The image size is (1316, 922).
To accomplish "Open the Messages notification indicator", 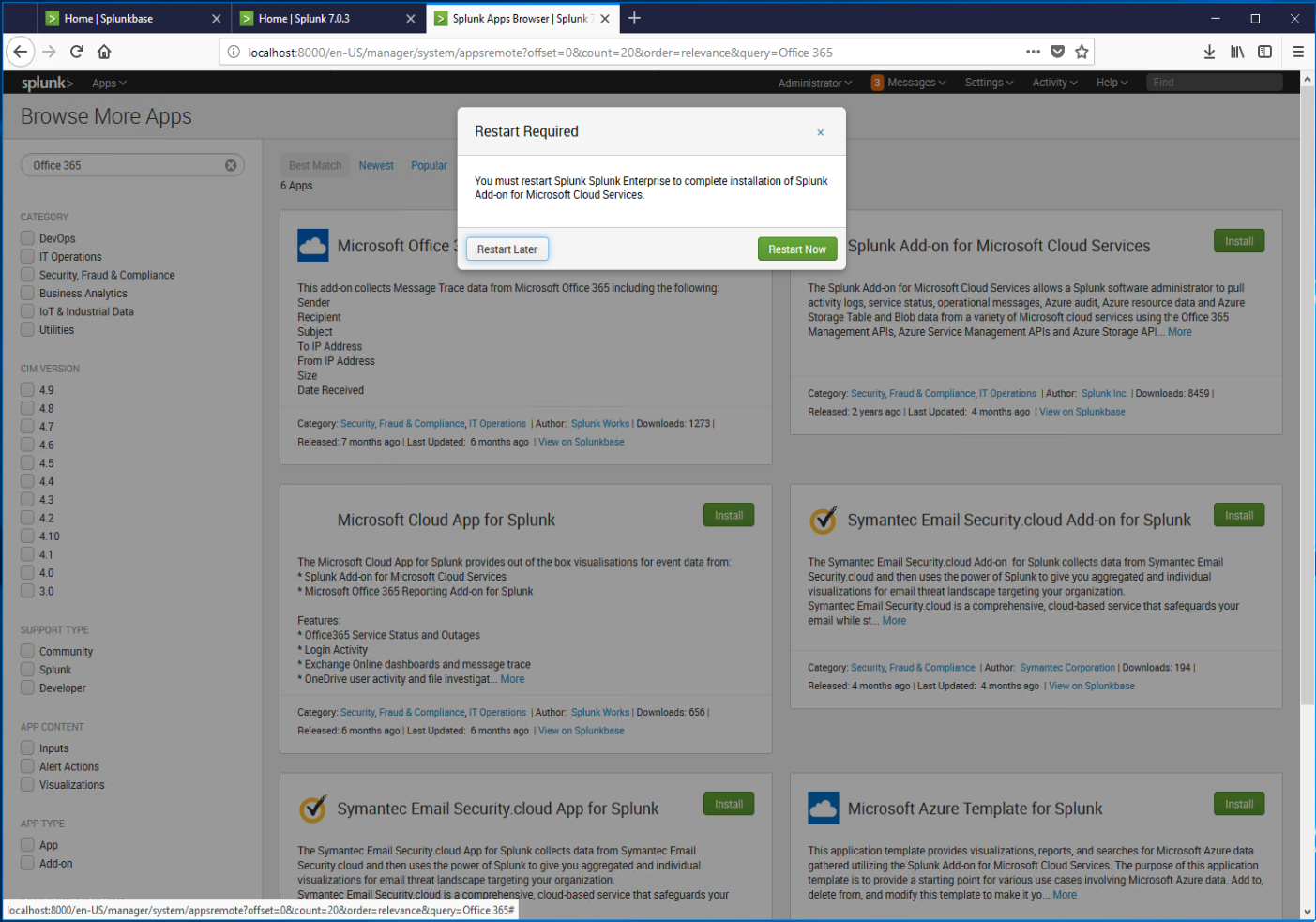I will (x=904, y=83).
